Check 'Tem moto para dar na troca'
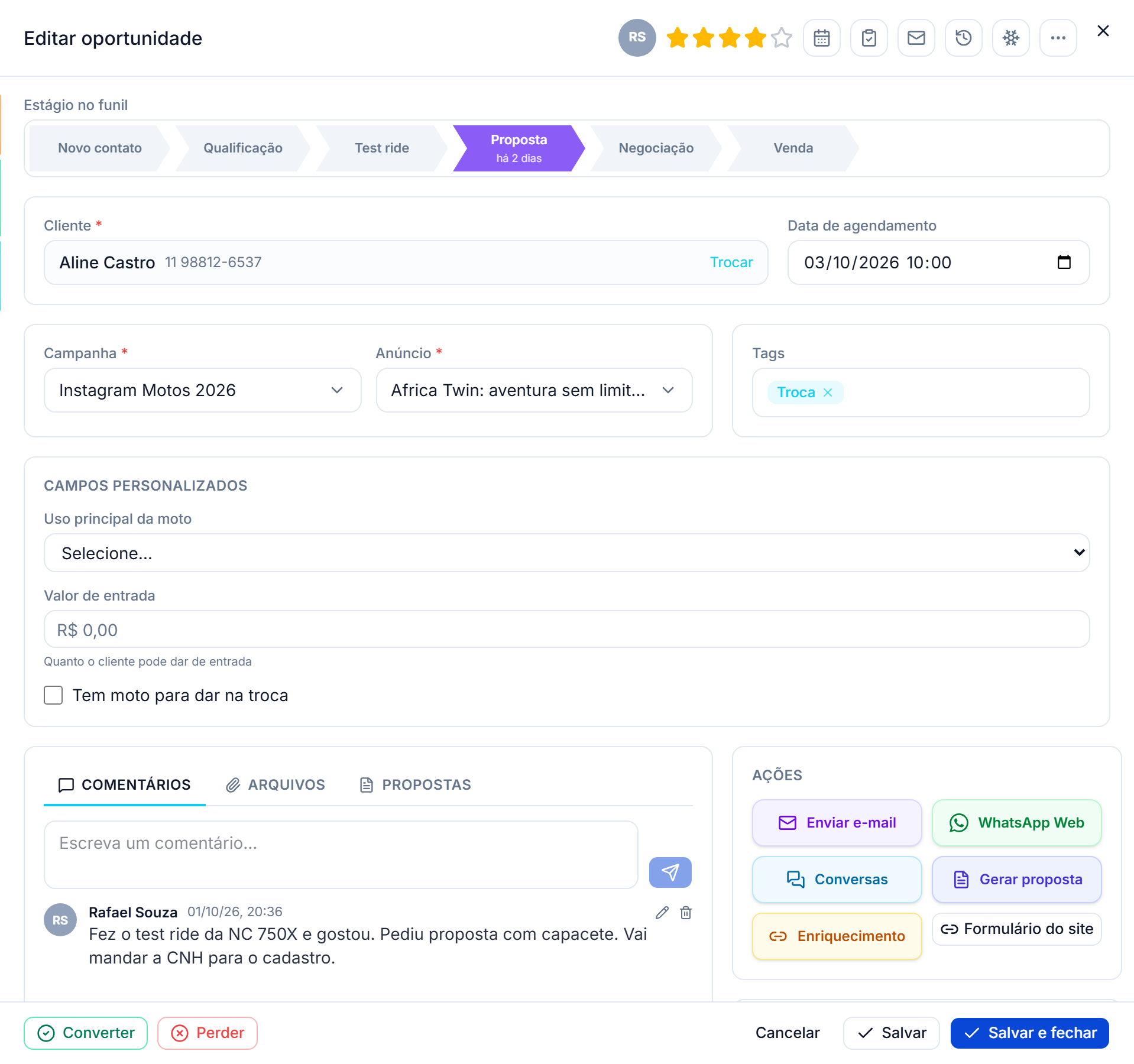The width and height of the screenshot is (1134, 1064). pos(53,695)
